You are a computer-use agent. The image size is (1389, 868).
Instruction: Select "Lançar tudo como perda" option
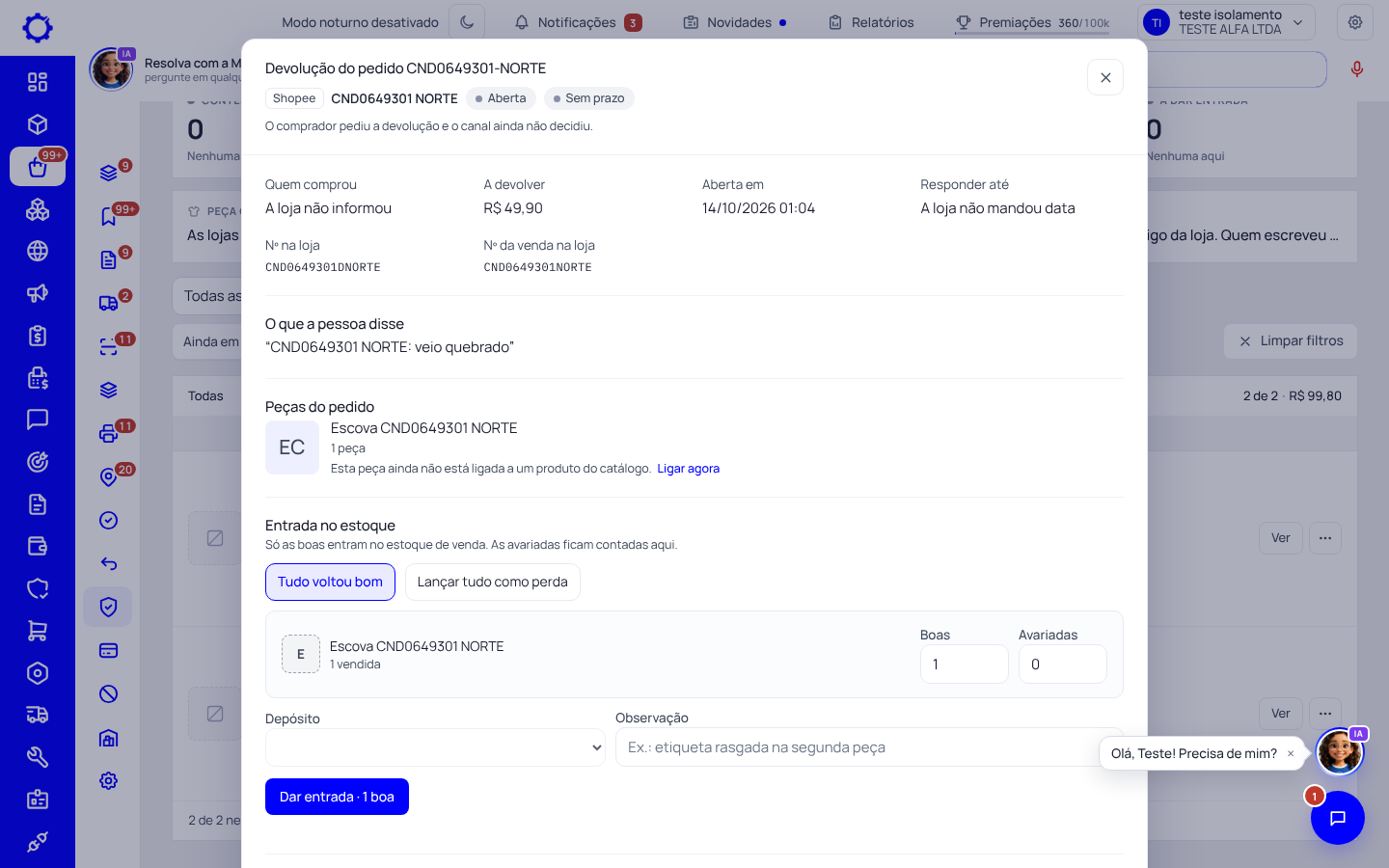point(493,582)
